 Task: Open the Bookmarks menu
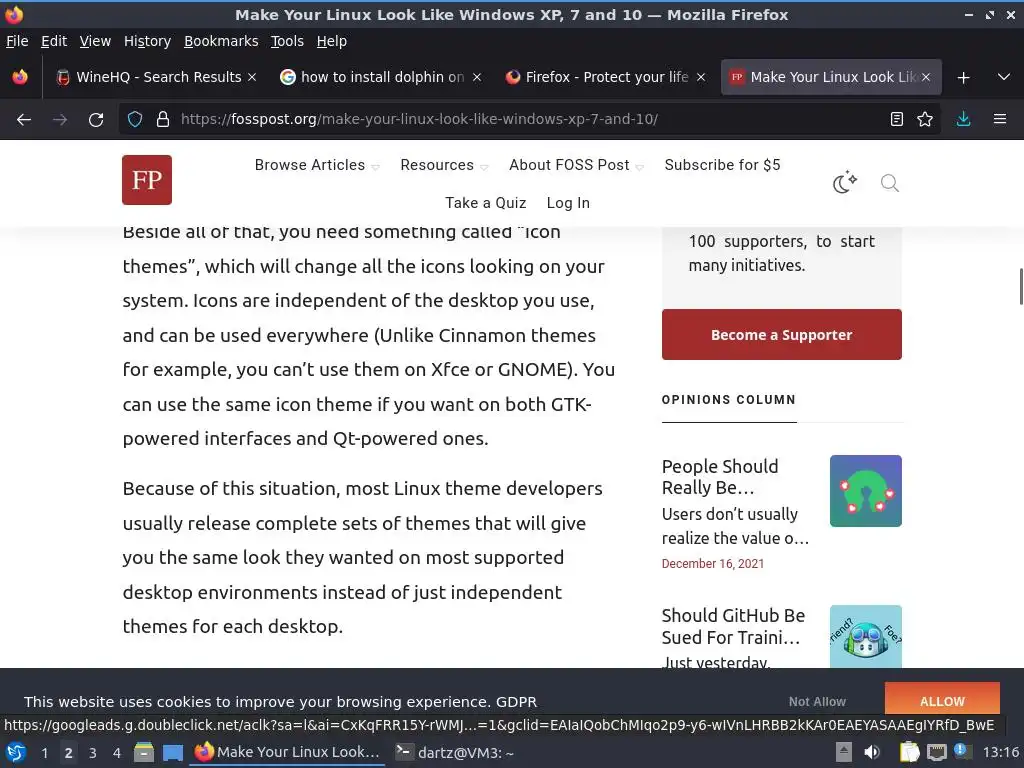point(221,41)
